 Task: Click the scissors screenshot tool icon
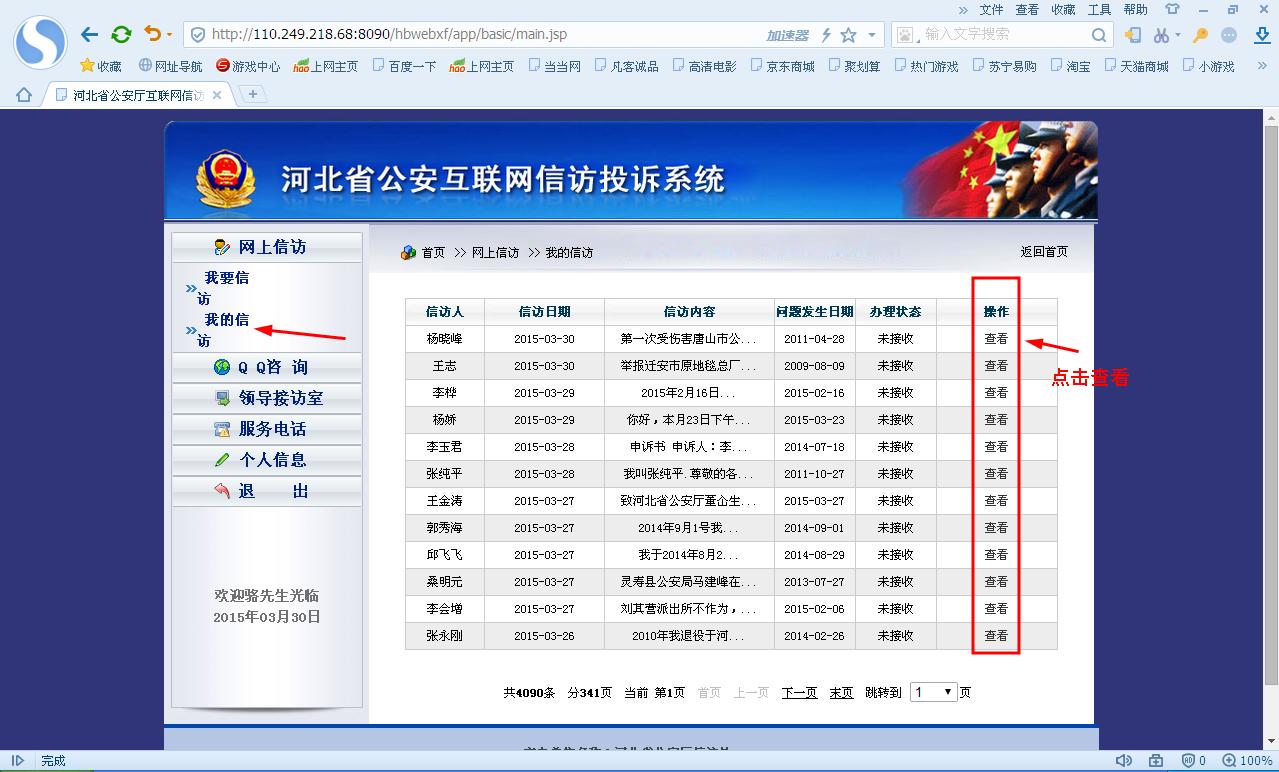(x=1161, y=35)
